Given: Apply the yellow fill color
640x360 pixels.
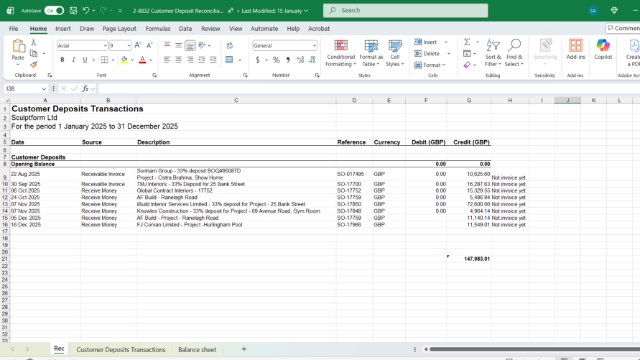Looking at the screenshot, I should [124, 60].
